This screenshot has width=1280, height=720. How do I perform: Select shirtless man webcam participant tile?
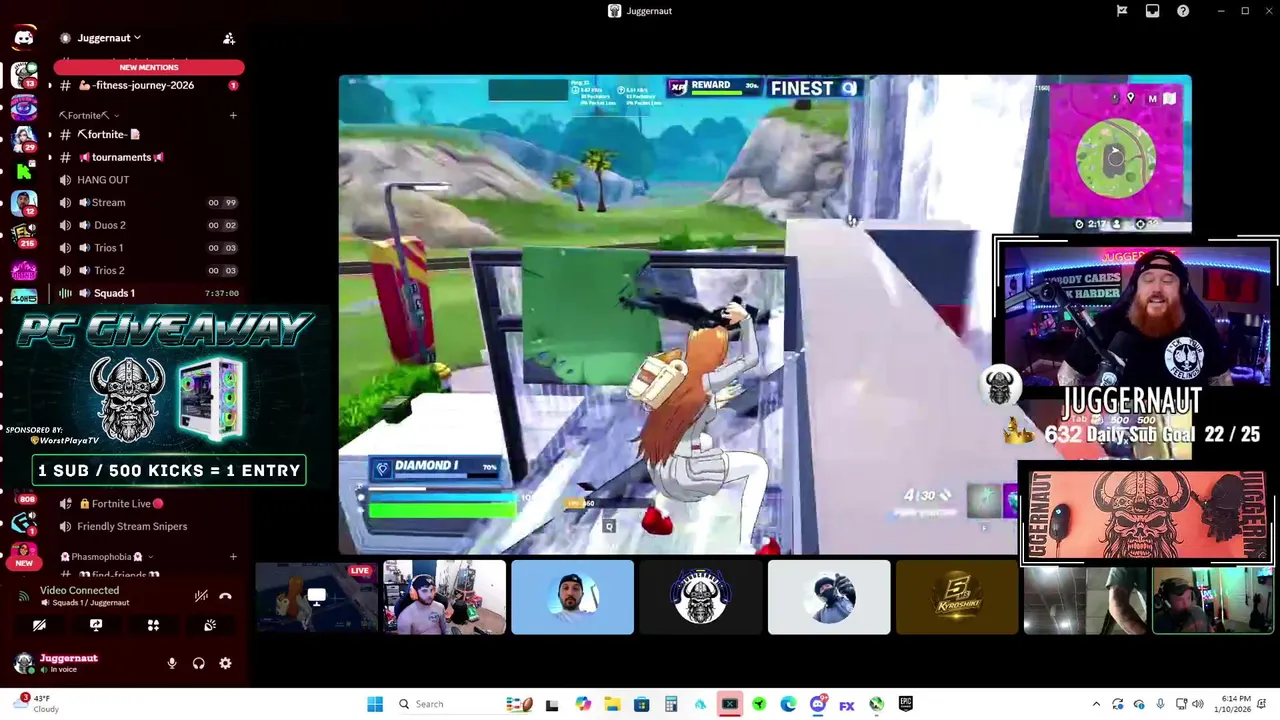coord(444,597)
